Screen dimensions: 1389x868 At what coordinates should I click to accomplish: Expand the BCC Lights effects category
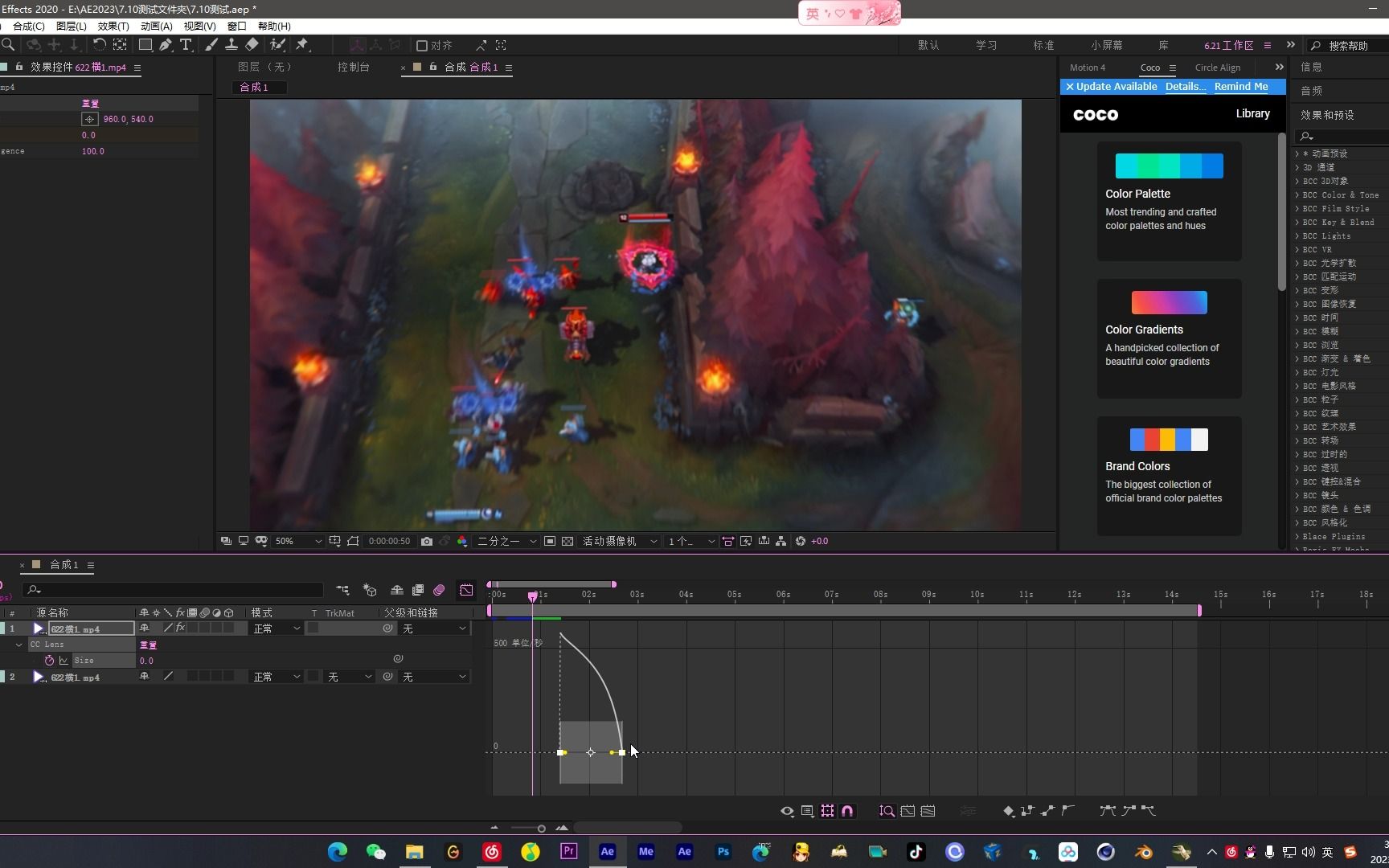1297,236
